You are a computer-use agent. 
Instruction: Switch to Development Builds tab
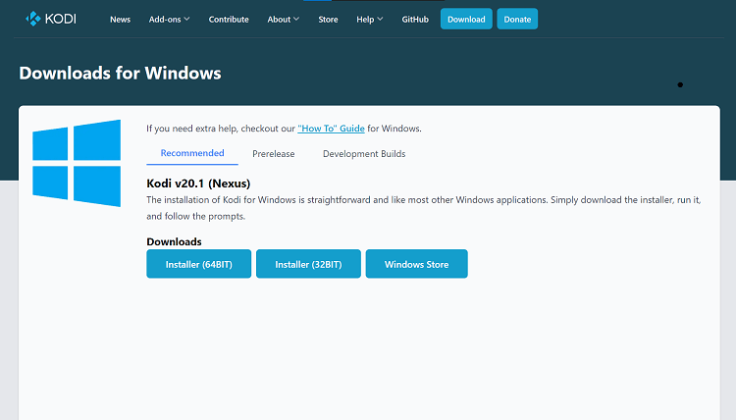click(364, 154)
